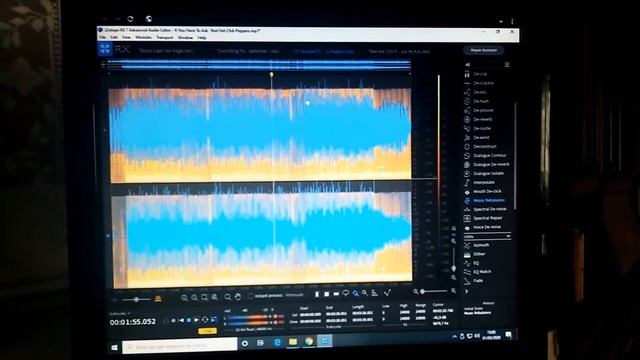Screen dimensions: 640x360
Task: Click the Play button in transport
Action: (197, 320)
